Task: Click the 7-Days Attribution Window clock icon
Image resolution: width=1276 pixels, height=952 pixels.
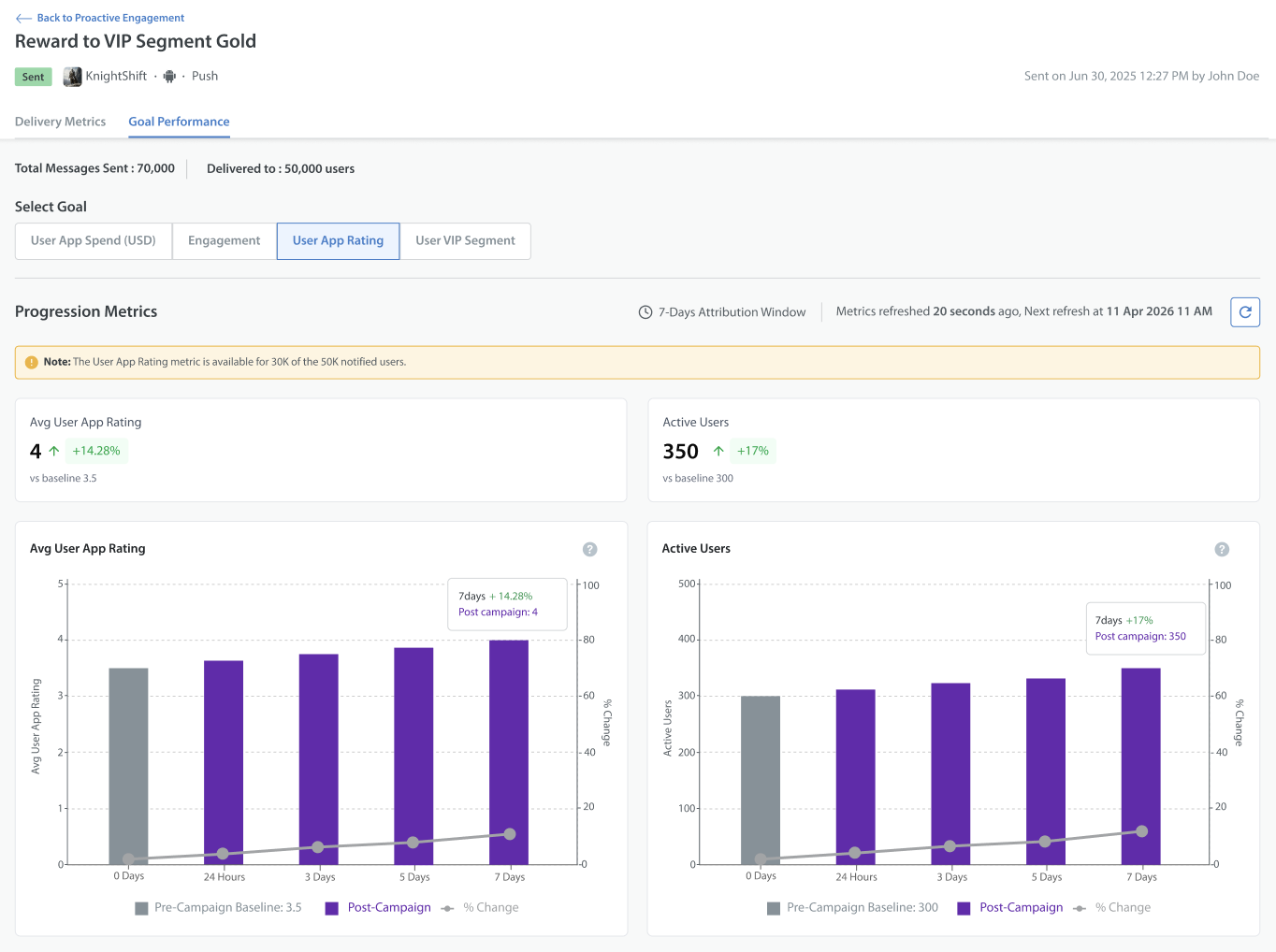Action: (645, 312)
